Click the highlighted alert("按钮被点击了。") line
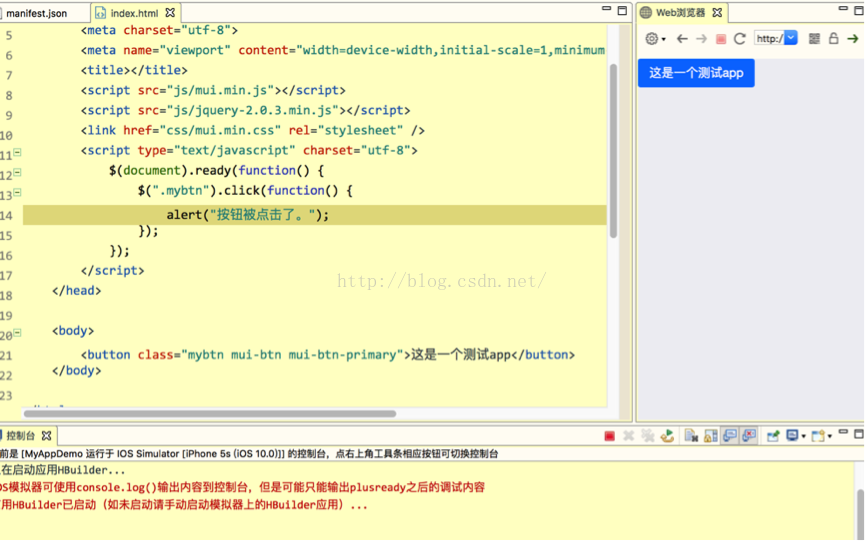Image resolution: width=865 pixels, height=541 pixels. click(x=314, y=215)
